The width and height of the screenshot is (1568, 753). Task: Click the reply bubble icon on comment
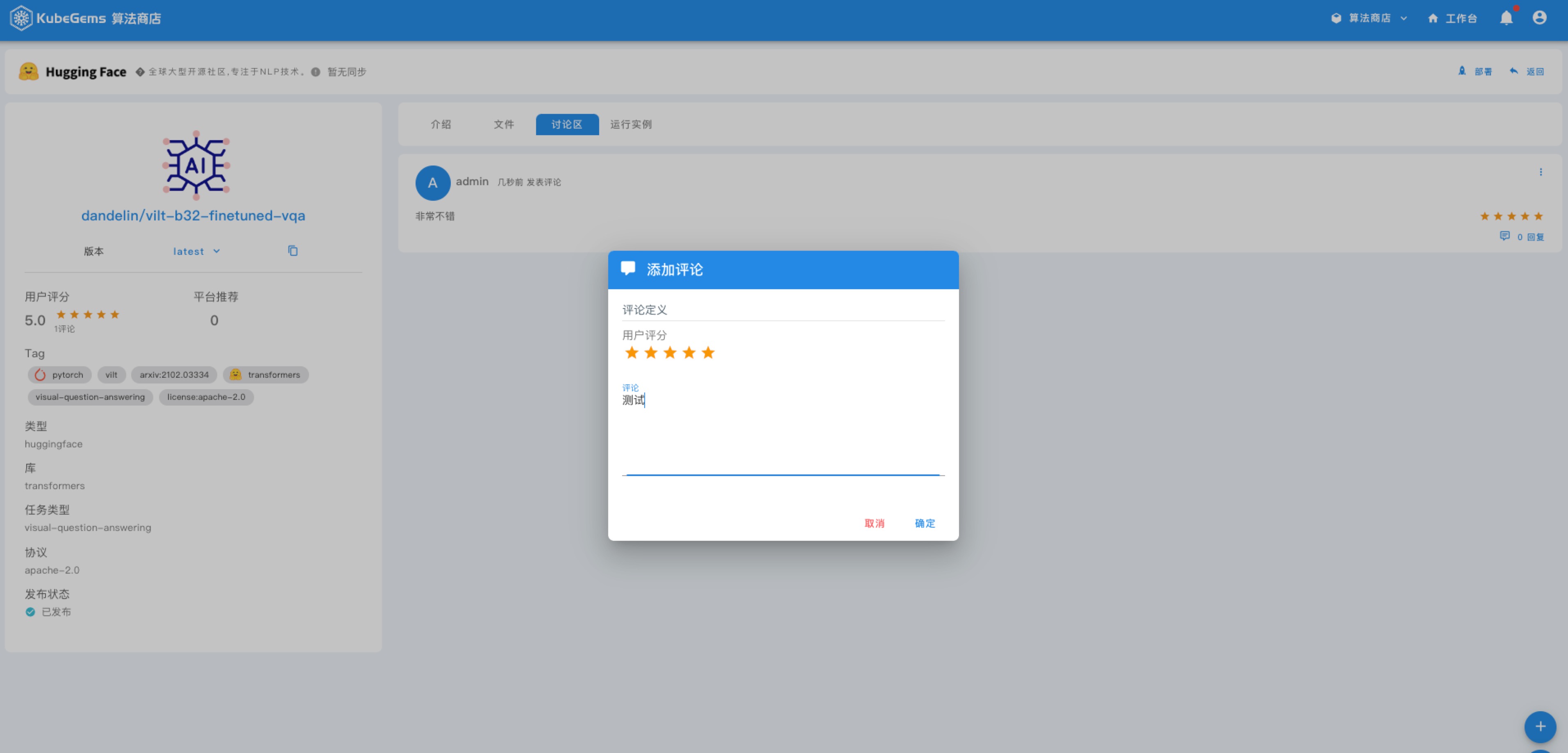pyautogui.click(x=1505, y=236)
